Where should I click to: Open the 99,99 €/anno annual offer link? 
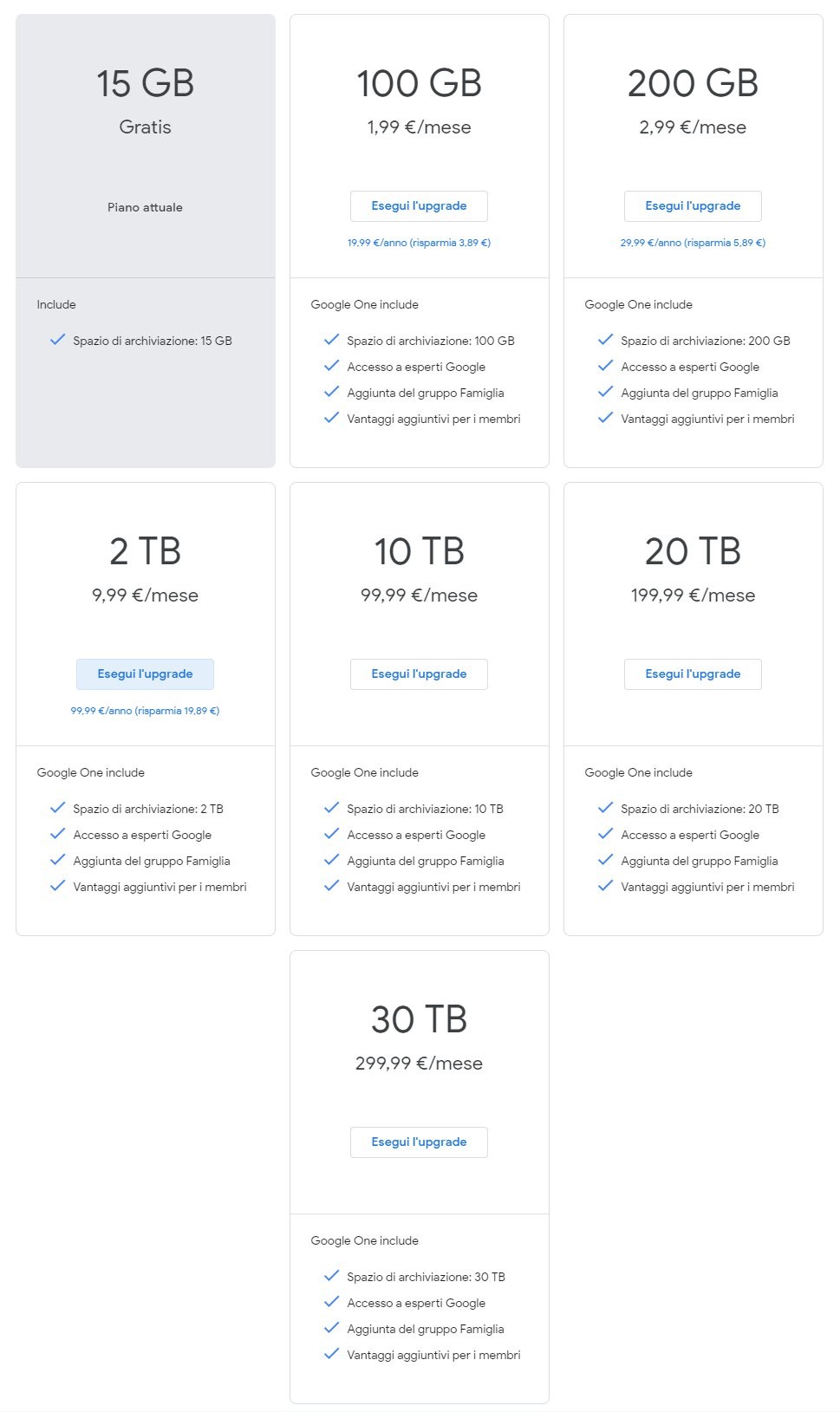[x=145, y=711]
